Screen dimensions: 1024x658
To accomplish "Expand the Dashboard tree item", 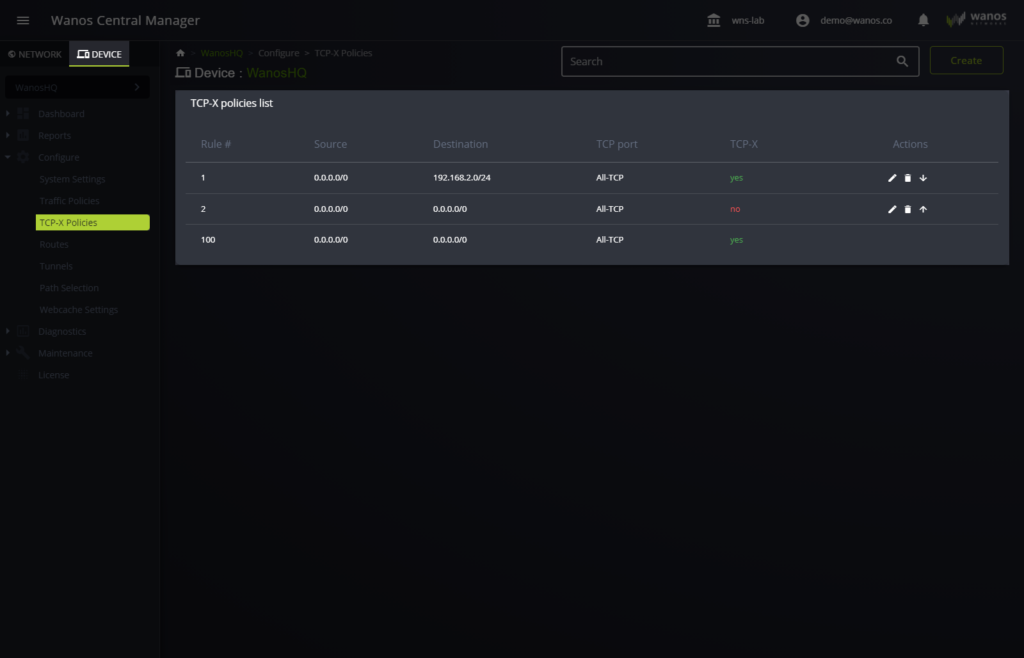I will pos(8,114).
